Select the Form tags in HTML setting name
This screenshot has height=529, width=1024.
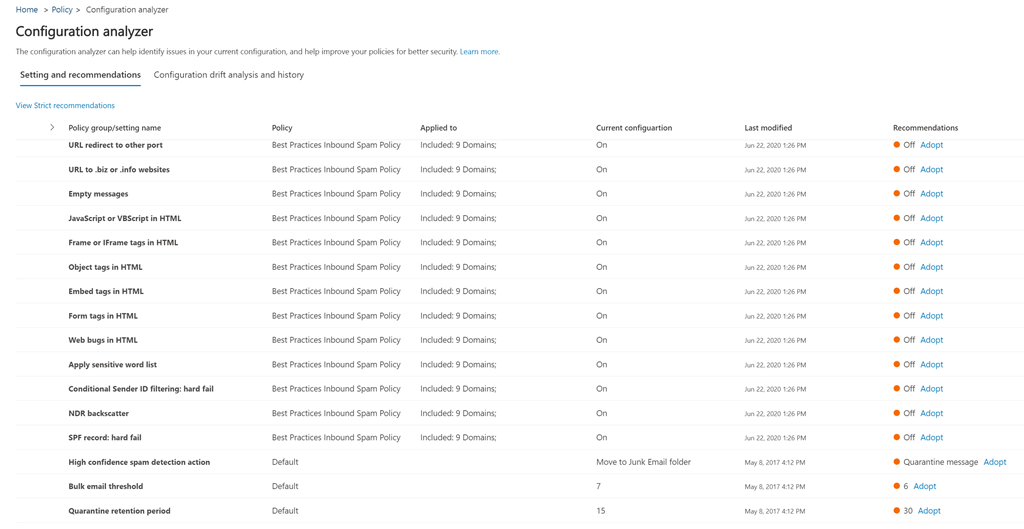point(103,316)
